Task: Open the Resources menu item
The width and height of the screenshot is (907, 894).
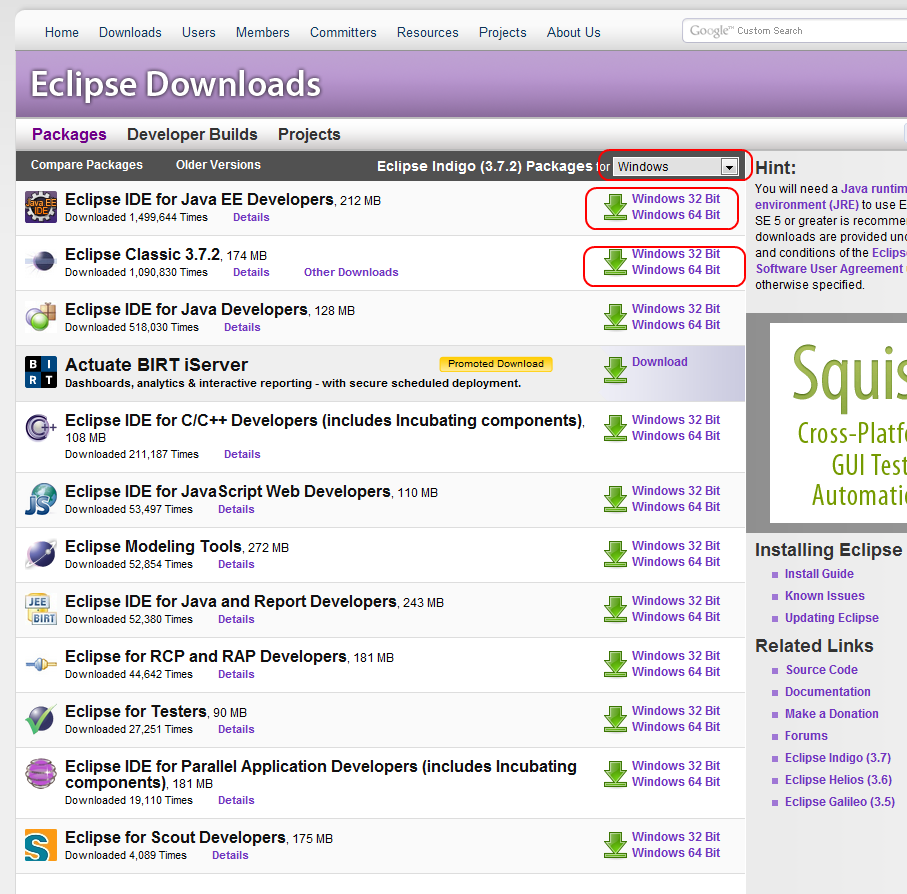Action: tap(427, 32)
